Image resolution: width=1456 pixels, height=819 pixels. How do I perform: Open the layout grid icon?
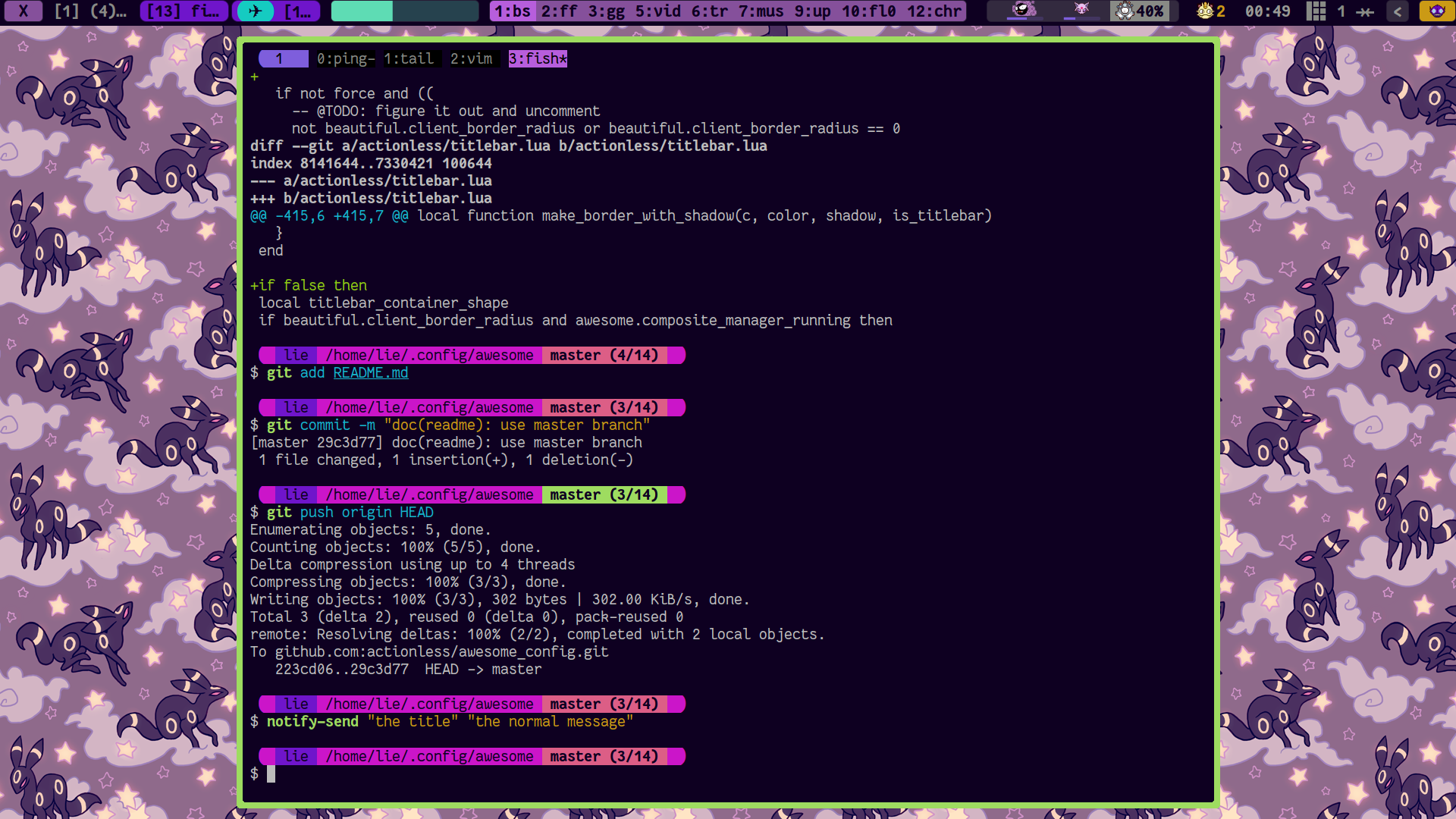click(x=1316, y=11)
